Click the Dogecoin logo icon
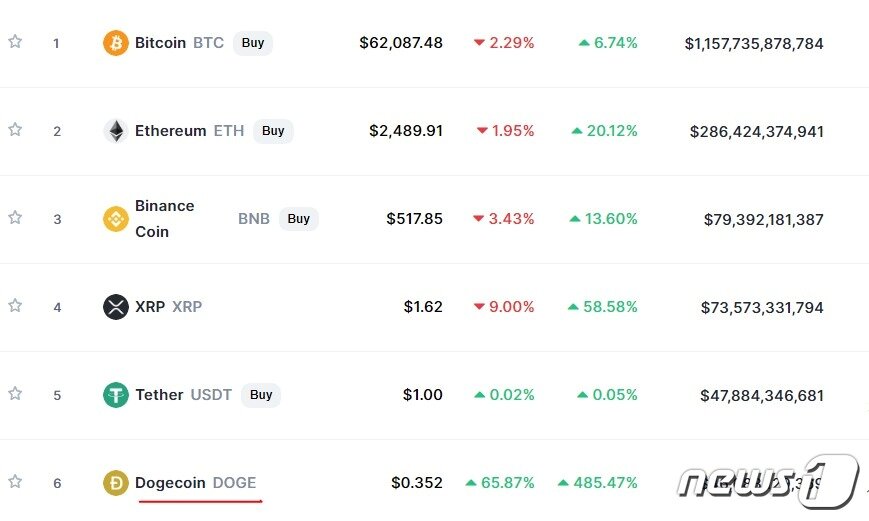 coord(116,483)
